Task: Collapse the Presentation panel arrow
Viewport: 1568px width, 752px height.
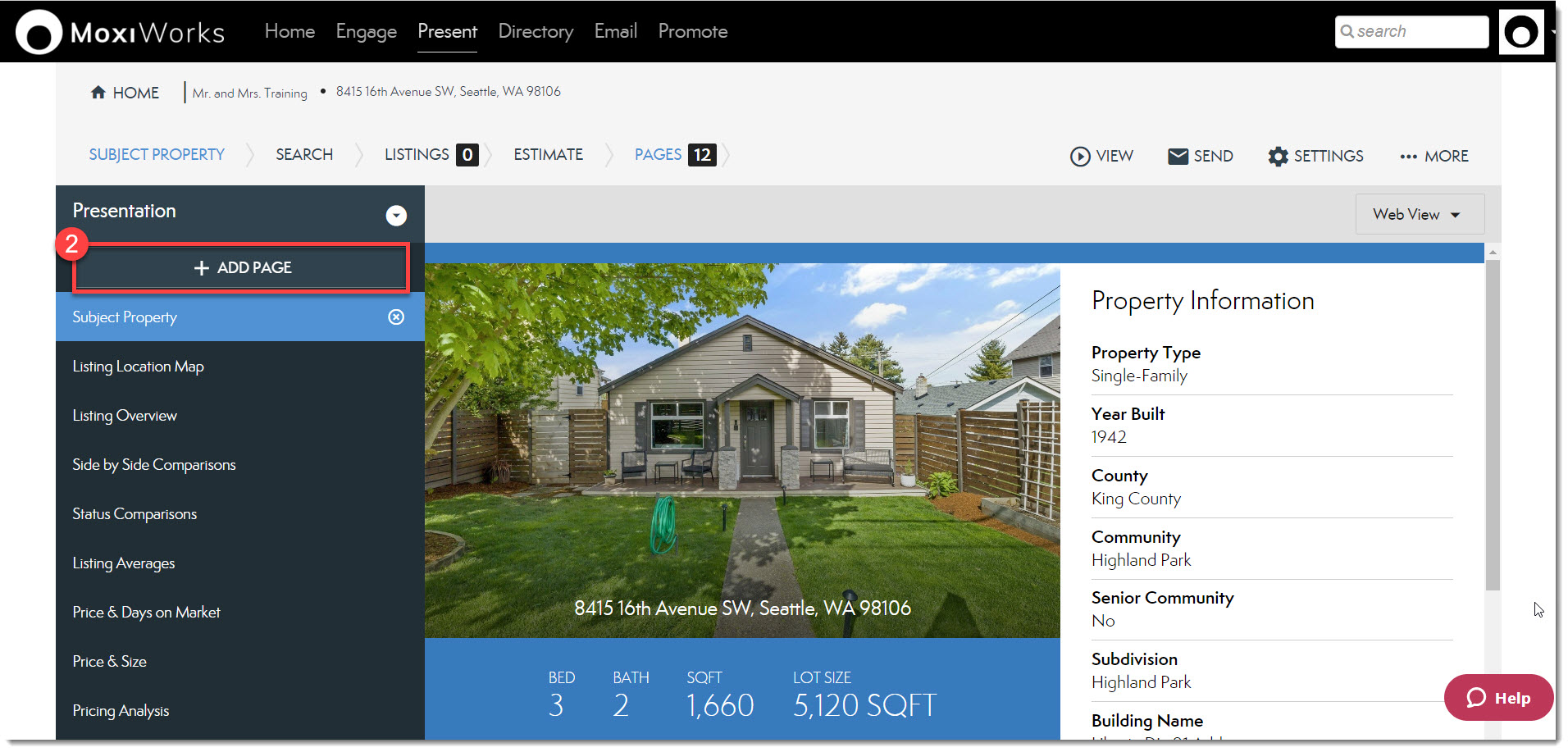Action: point(396,215)
